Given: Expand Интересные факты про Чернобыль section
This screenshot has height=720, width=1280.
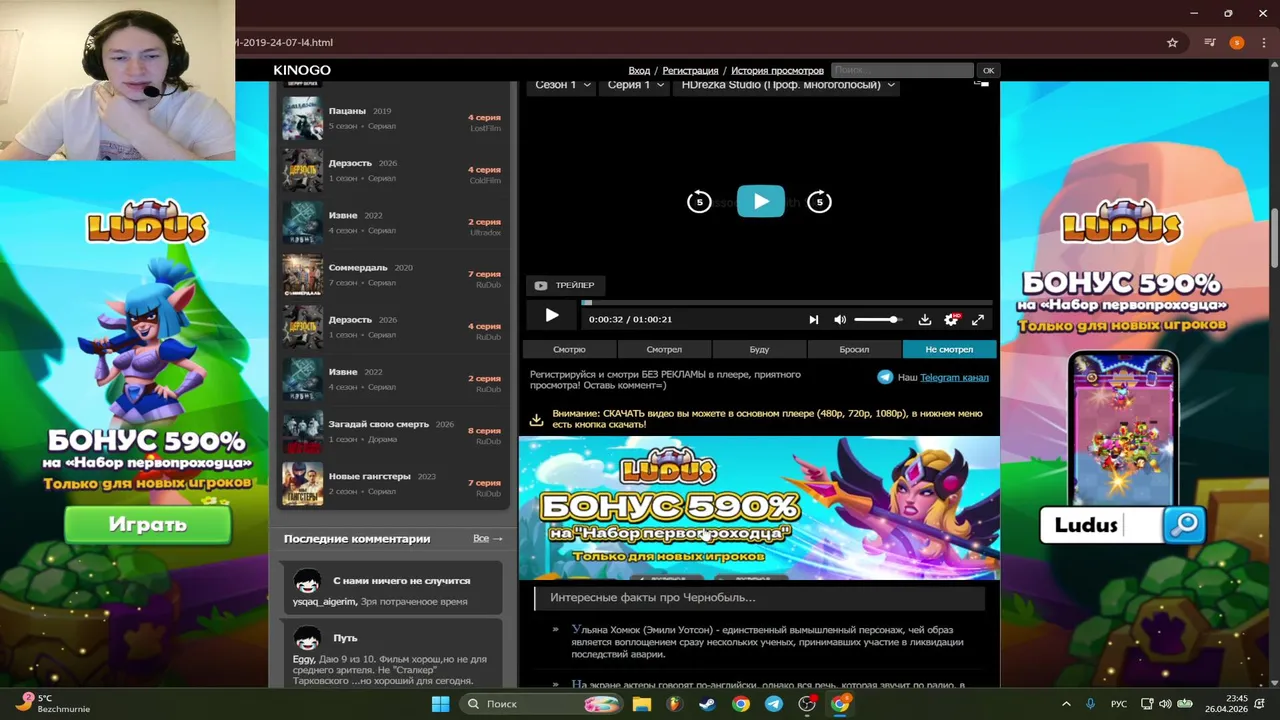Looking at the screenshot, I should 760,597.
